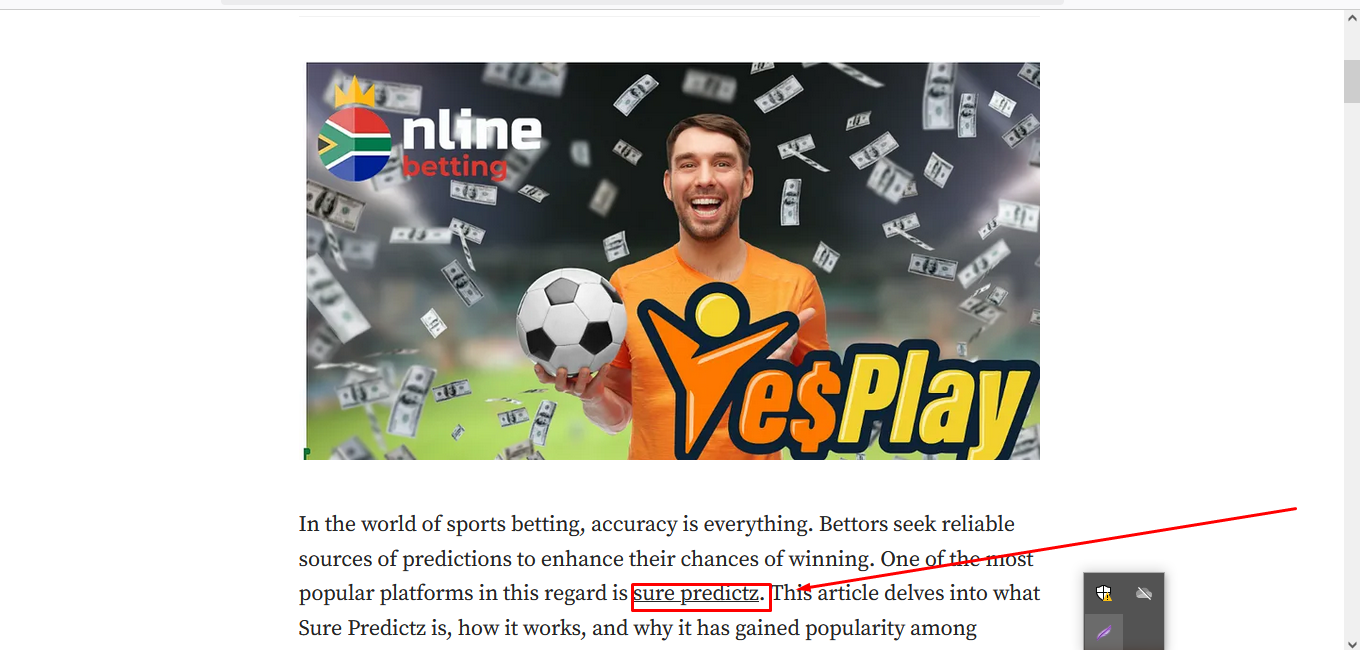Click the red 'betting' logo text
The image size is (1360, 650).
pos(455,166)
